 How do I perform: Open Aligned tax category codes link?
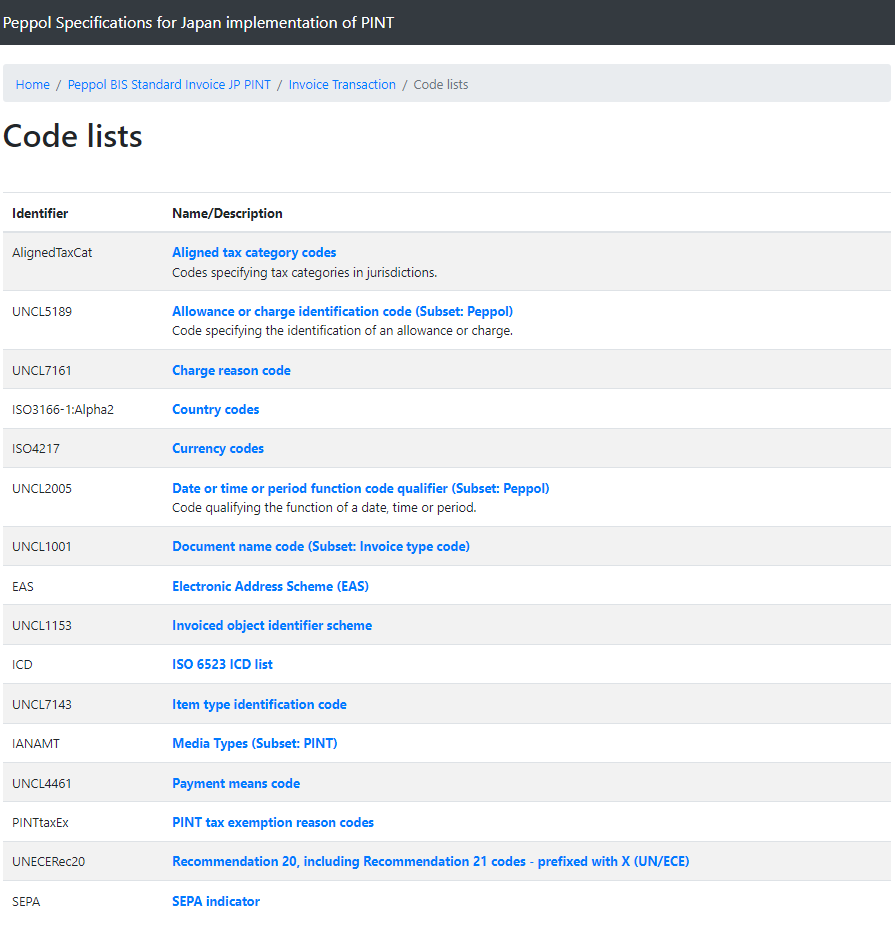(254, 253)
